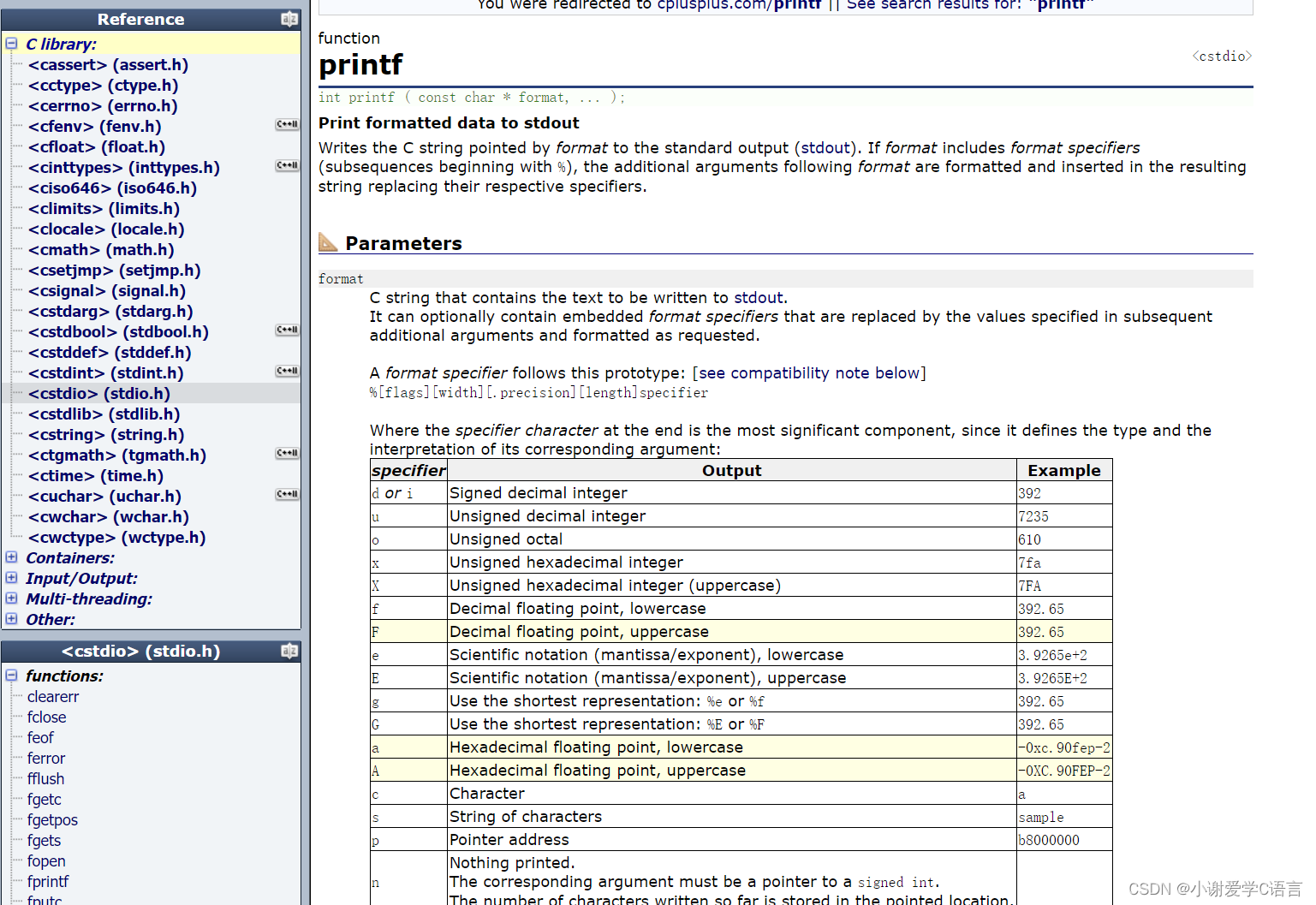Click the 'Unsigned octal' table cell

tap(731, 539)
